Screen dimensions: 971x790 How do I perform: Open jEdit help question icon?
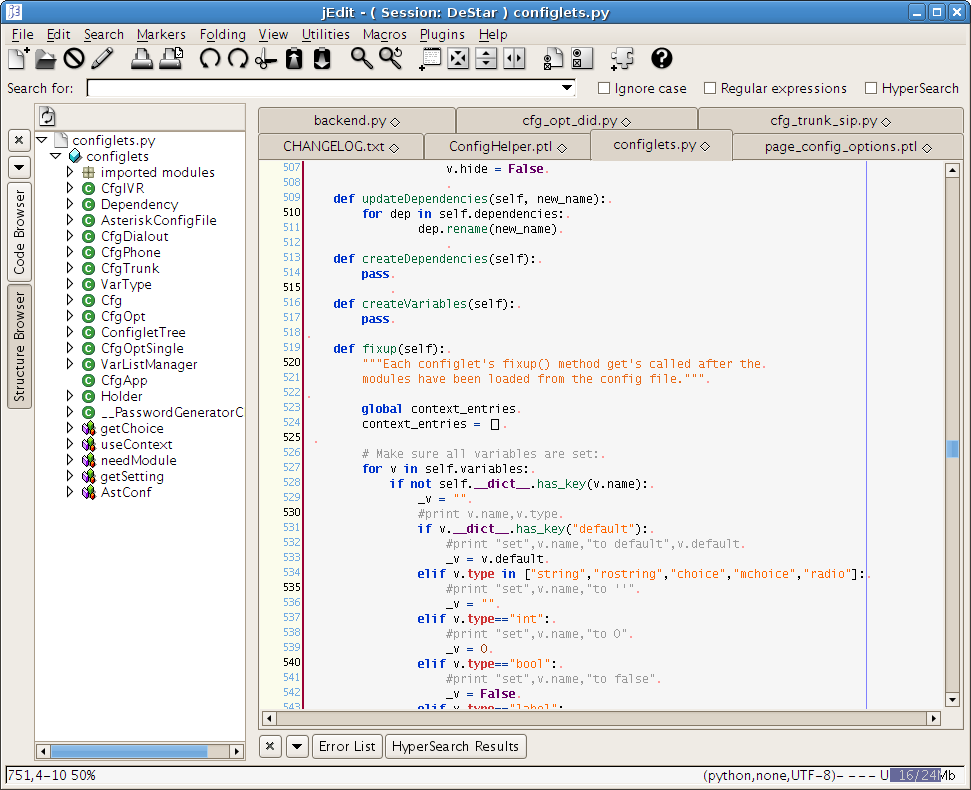pos(661,59)
